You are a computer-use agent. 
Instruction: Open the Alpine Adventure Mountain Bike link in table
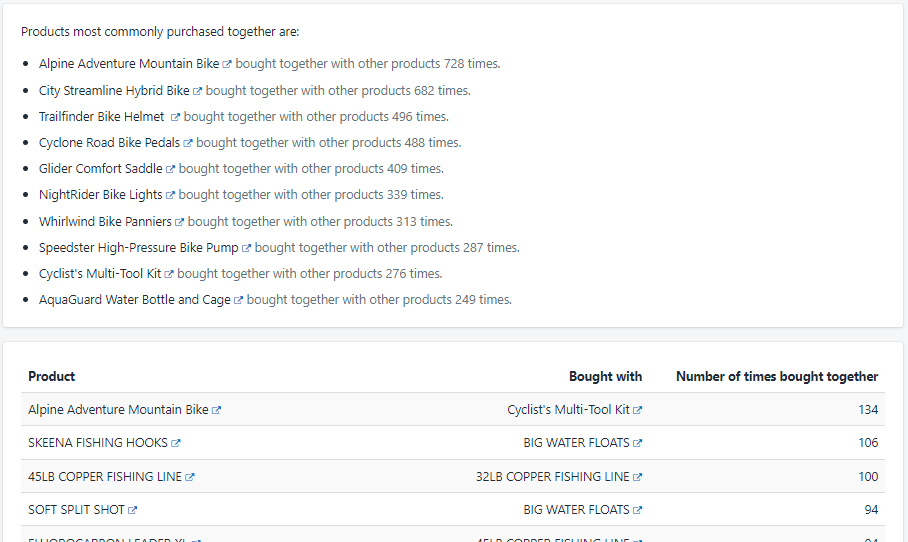coord(118,410)
